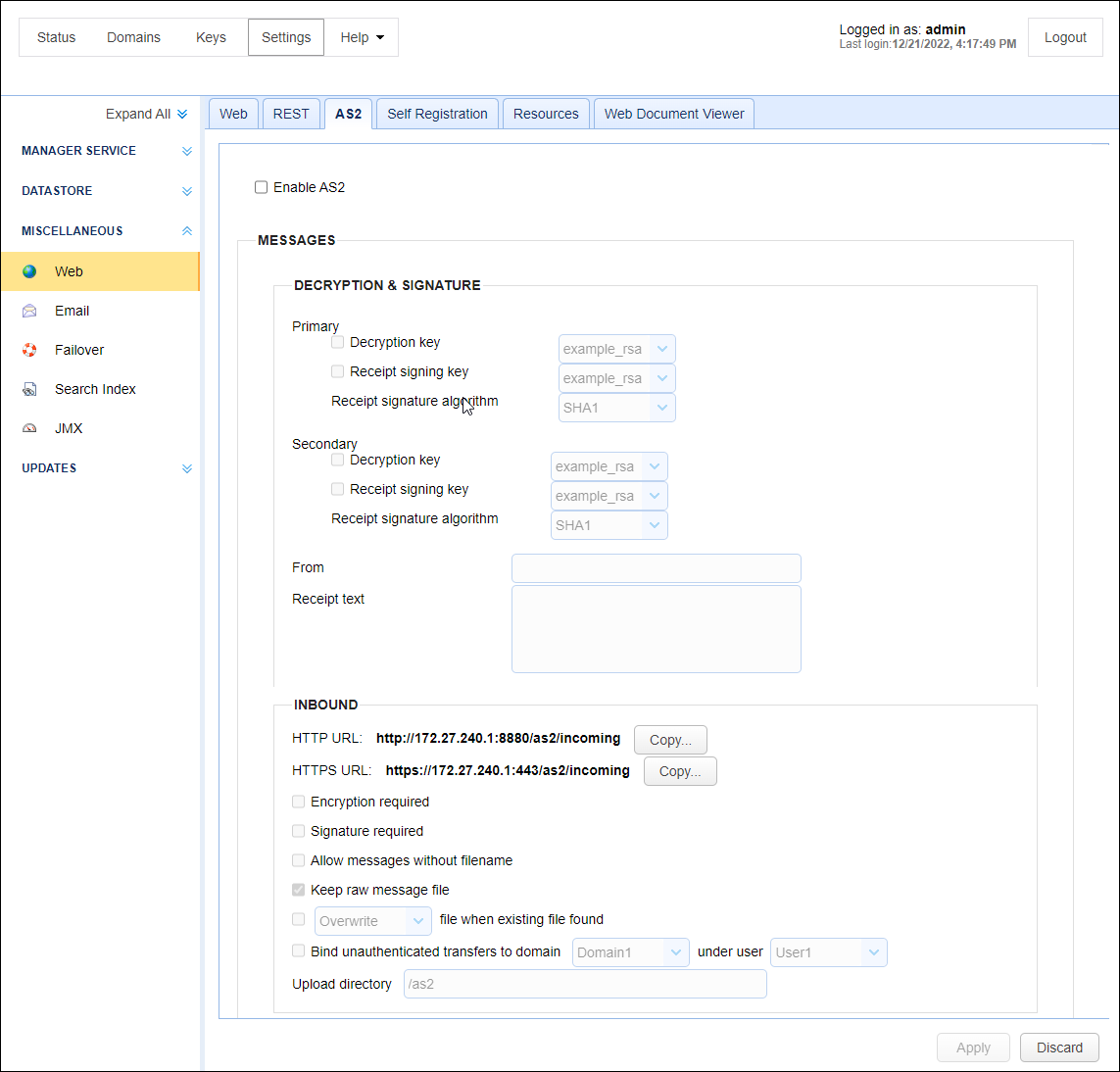The height and width of the screenshot is (1072, 1120).
Task: Open the Keys menu
Action: [211, 37]
